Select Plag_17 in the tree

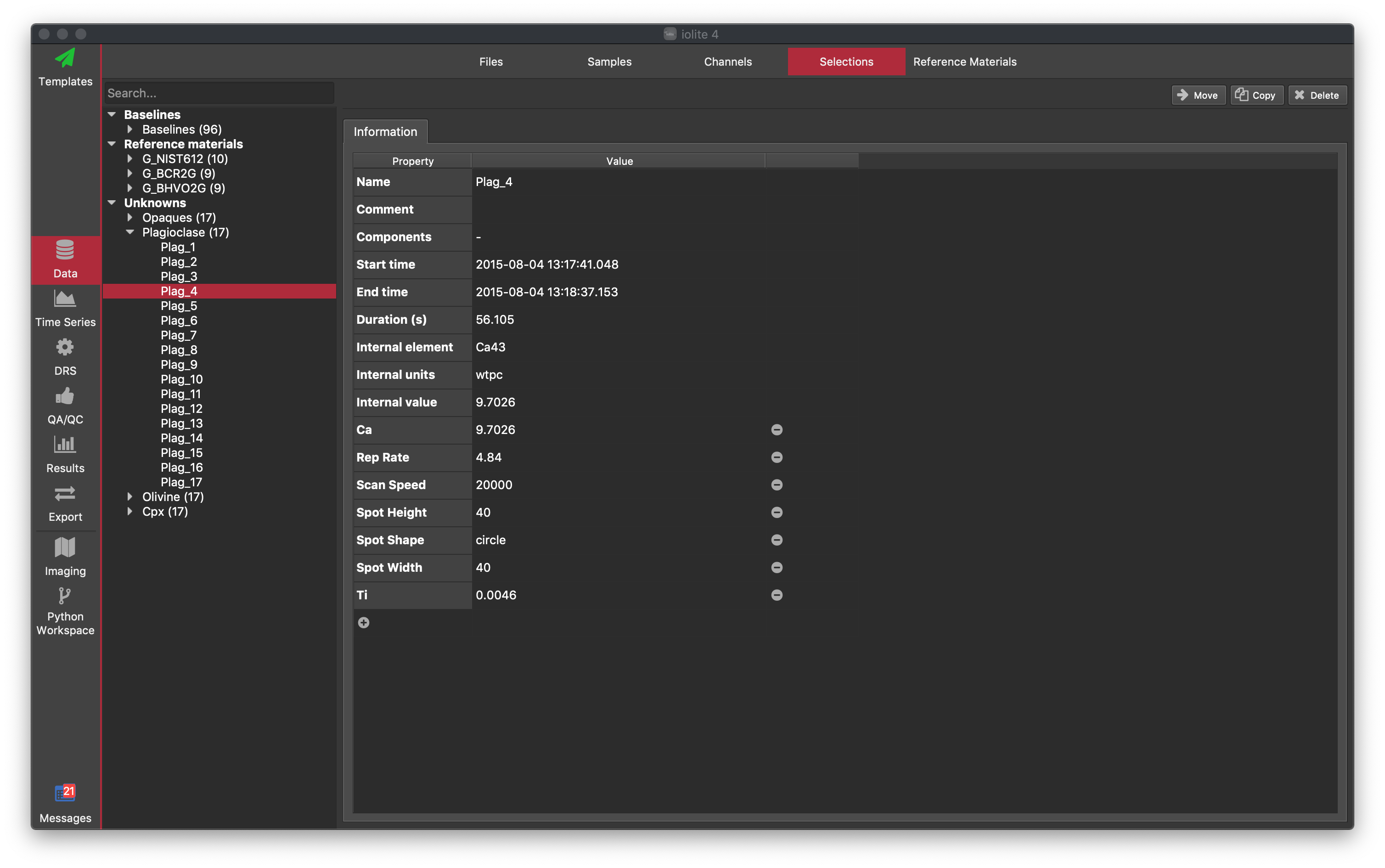(181, 482)
